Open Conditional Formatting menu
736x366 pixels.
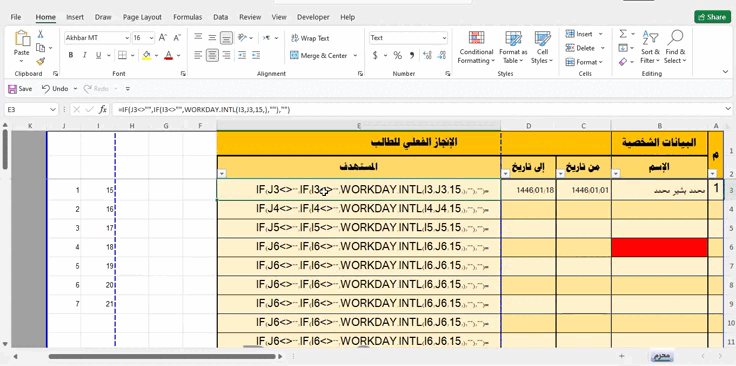[x=476, y=47]
